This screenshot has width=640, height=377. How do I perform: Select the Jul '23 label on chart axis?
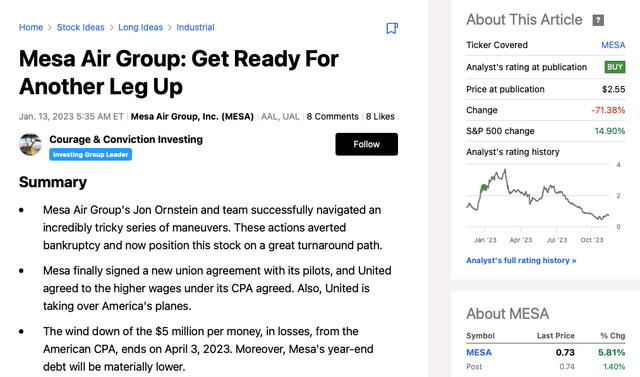point(557,240)
